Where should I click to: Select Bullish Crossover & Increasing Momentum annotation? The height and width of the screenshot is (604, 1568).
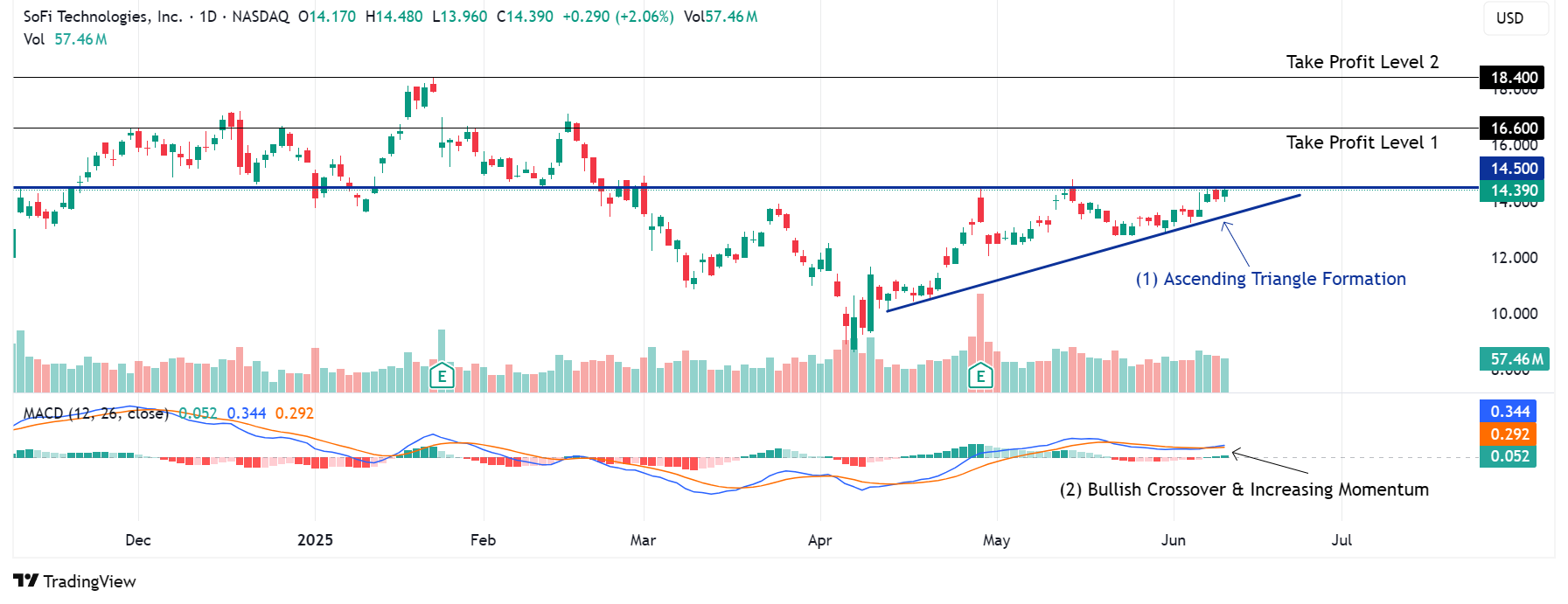tap(1244, 489)
